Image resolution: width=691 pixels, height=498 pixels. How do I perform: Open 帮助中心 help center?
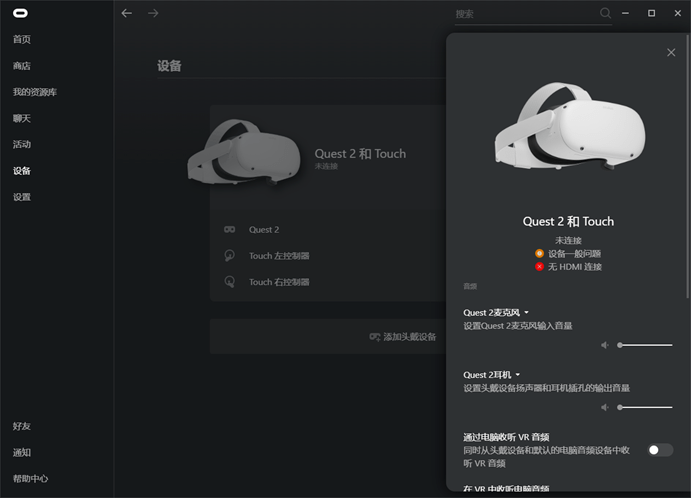pyautogui.click(x=30, y=478)
